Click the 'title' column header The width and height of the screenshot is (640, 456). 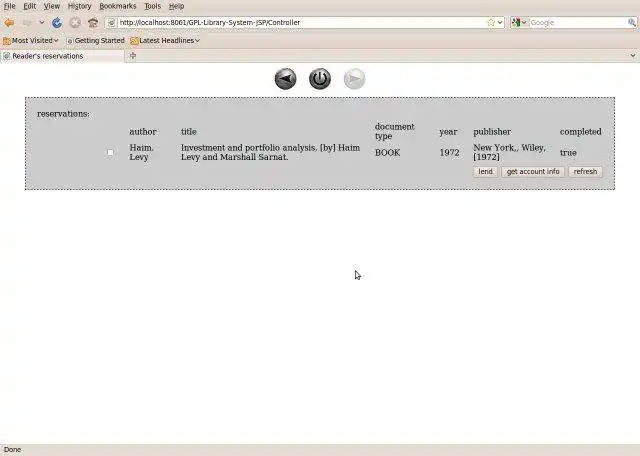click(189, 131)
